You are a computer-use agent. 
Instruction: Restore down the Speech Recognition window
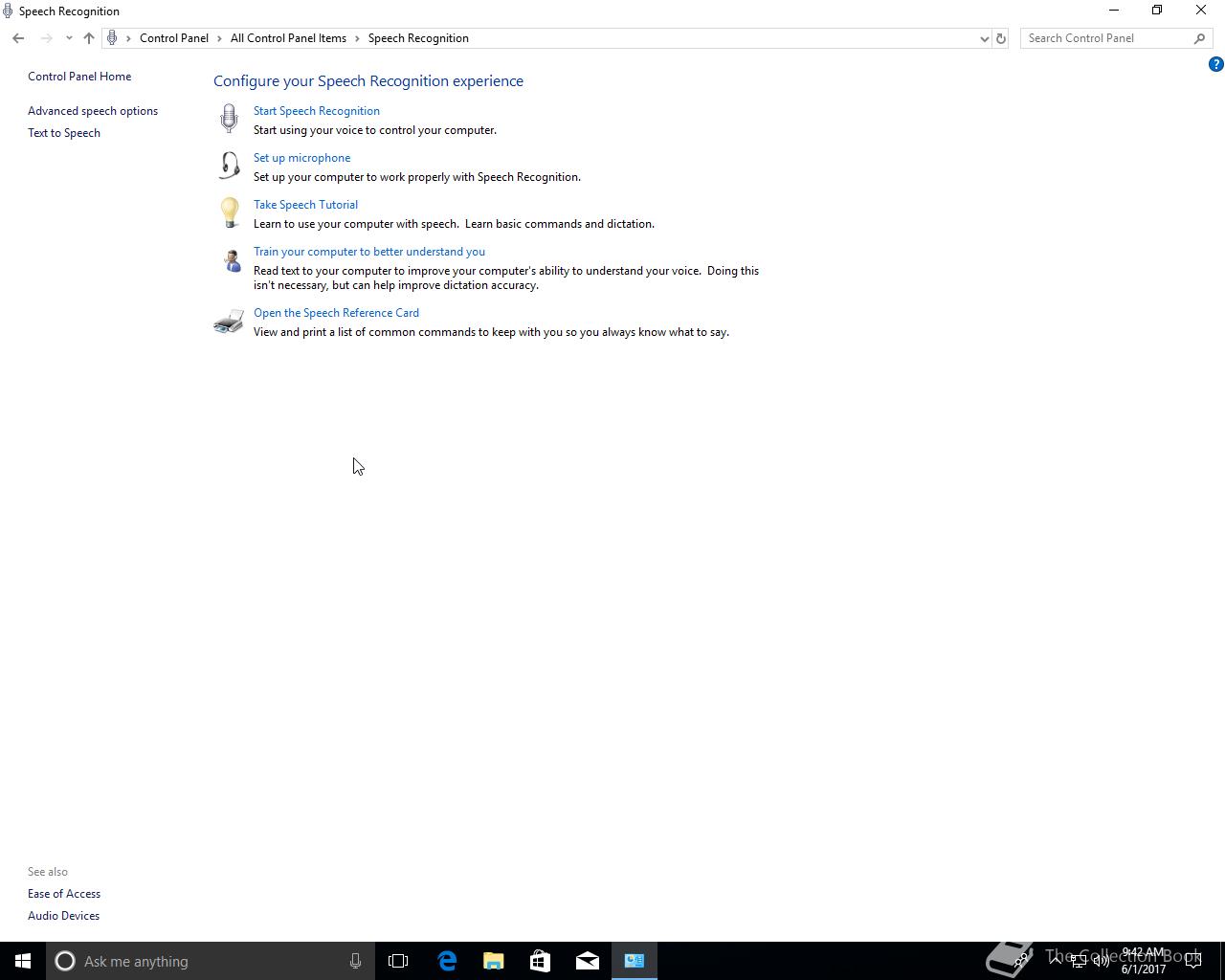click(1157, 11)
